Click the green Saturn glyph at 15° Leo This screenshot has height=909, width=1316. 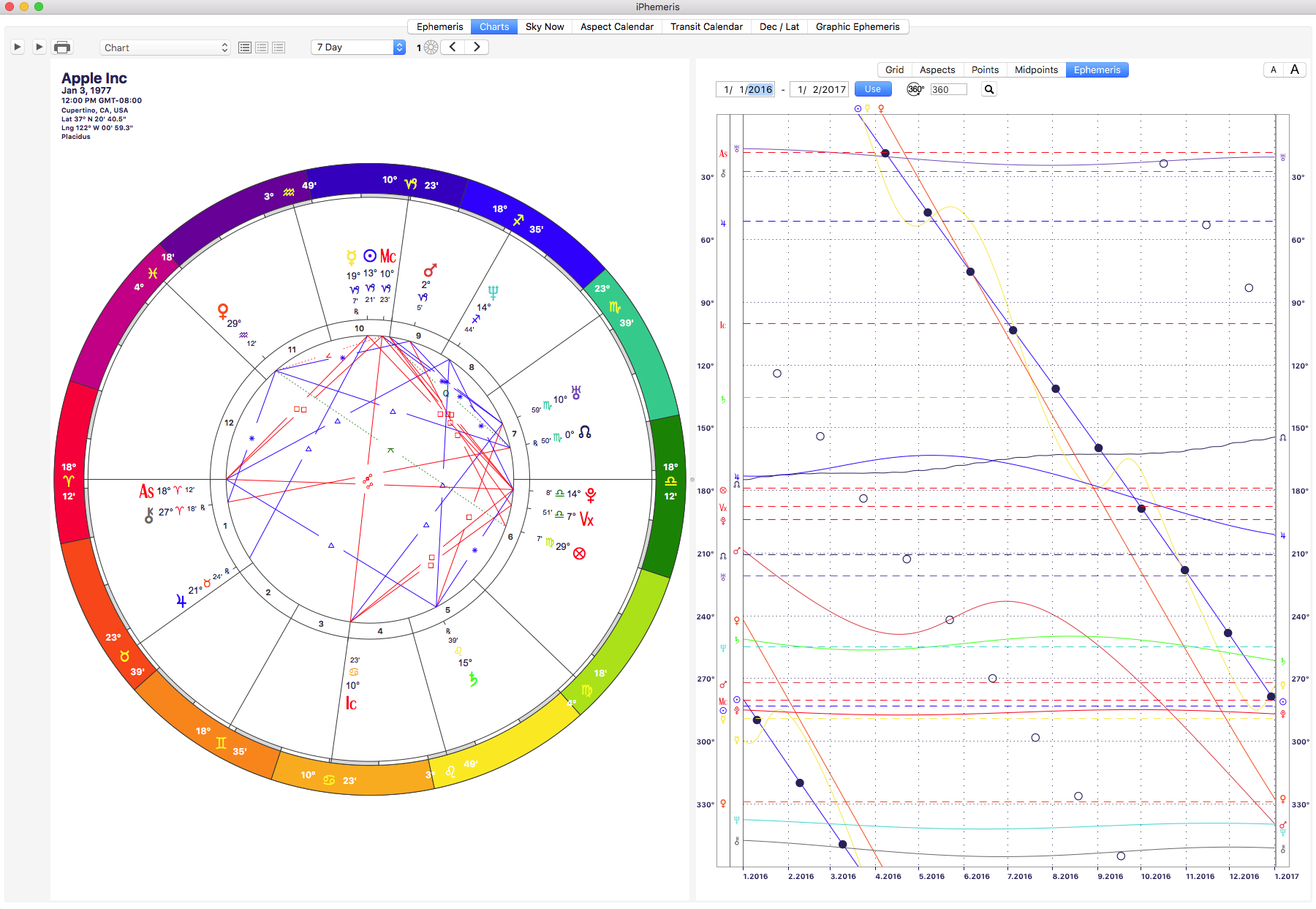coord(473,679)
